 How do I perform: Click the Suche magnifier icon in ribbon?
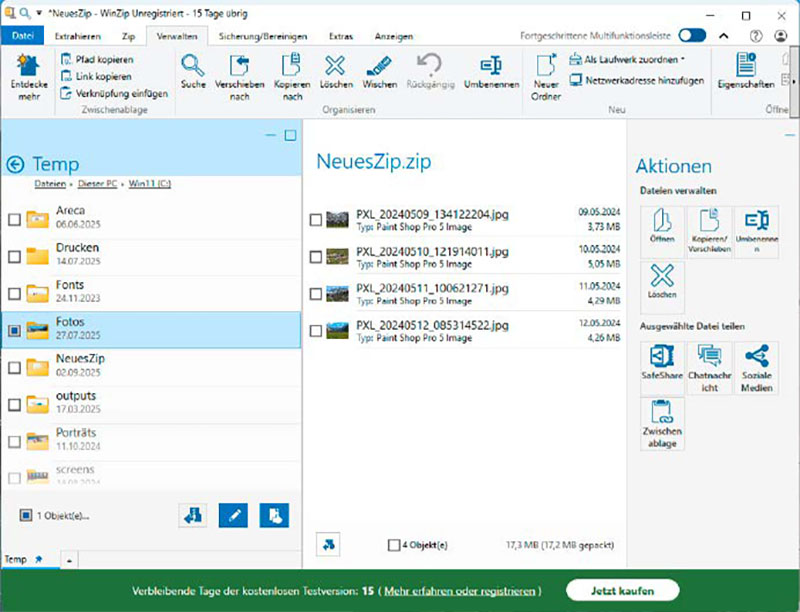tap(193, 67)
